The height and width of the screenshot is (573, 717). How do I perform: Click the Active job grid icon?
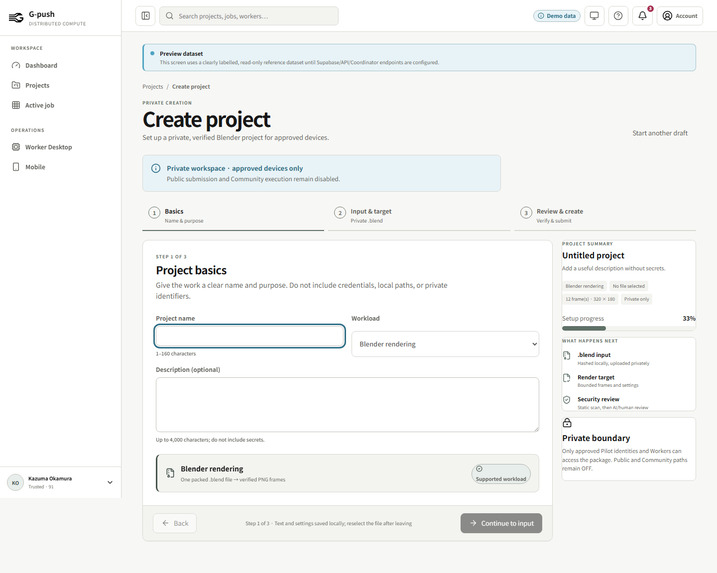(16, 105)
